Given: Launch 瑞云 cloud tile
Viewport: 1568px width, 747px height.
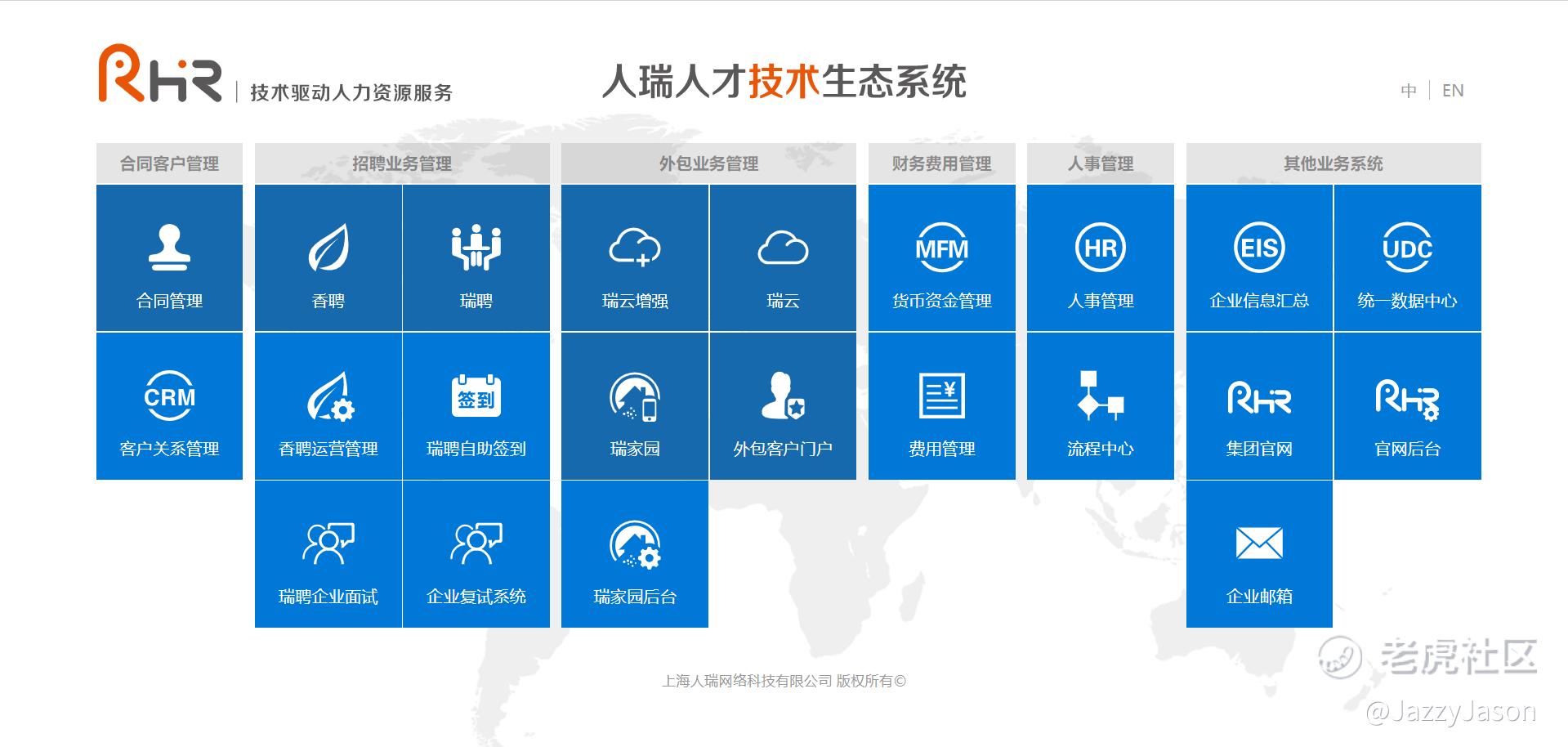Looking at the screenshot, I should point(783,257).
